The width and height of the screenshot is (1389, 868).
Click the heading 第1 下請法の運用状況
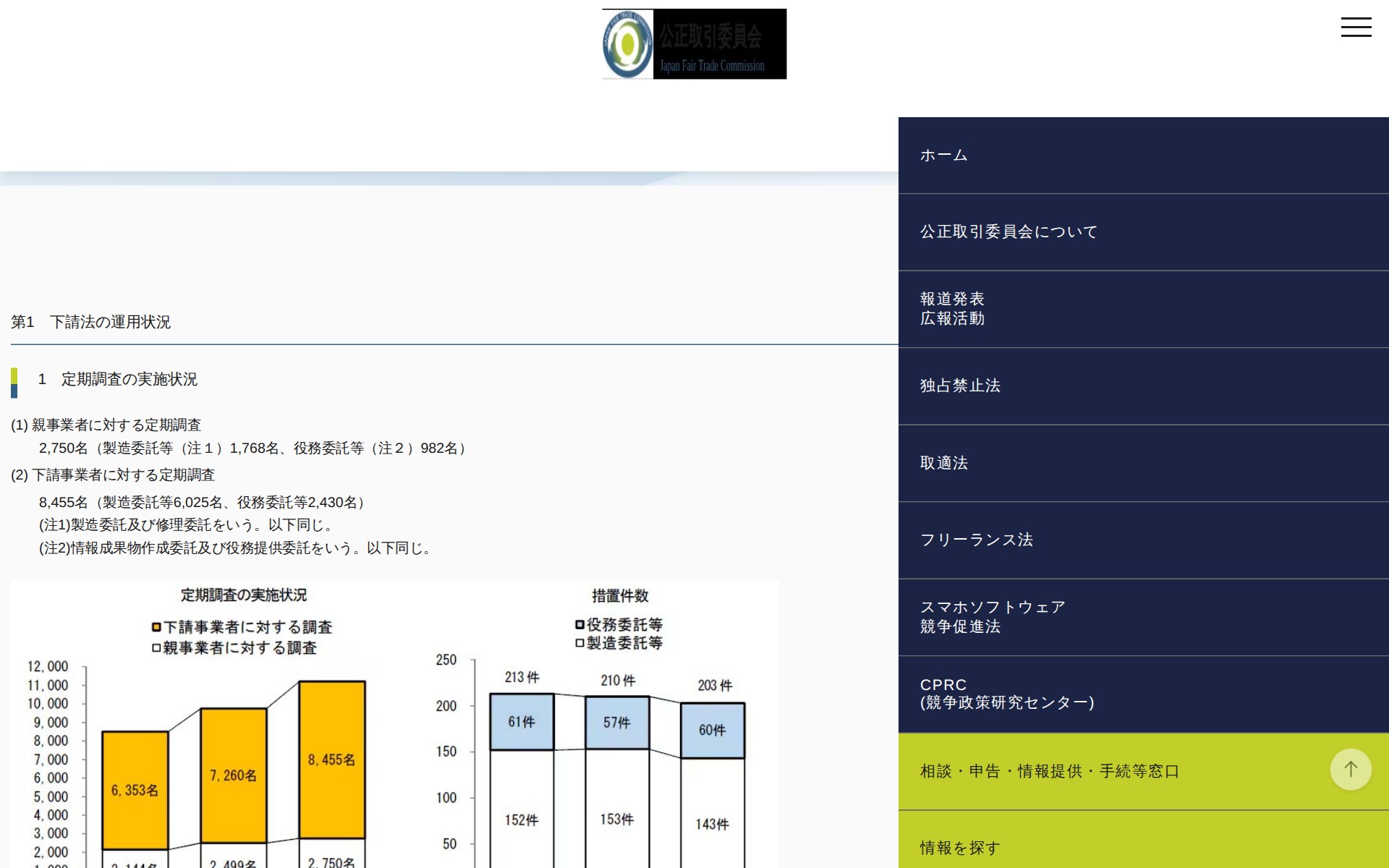[91, 323]
